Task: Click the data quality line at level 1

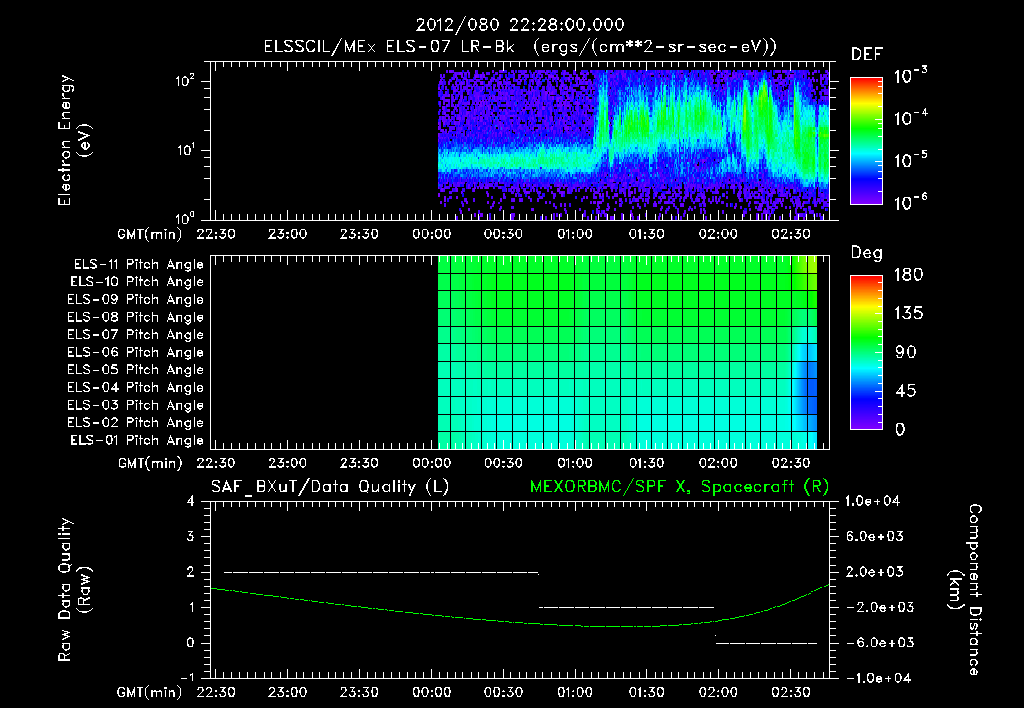Action: (x=626, y=607)
